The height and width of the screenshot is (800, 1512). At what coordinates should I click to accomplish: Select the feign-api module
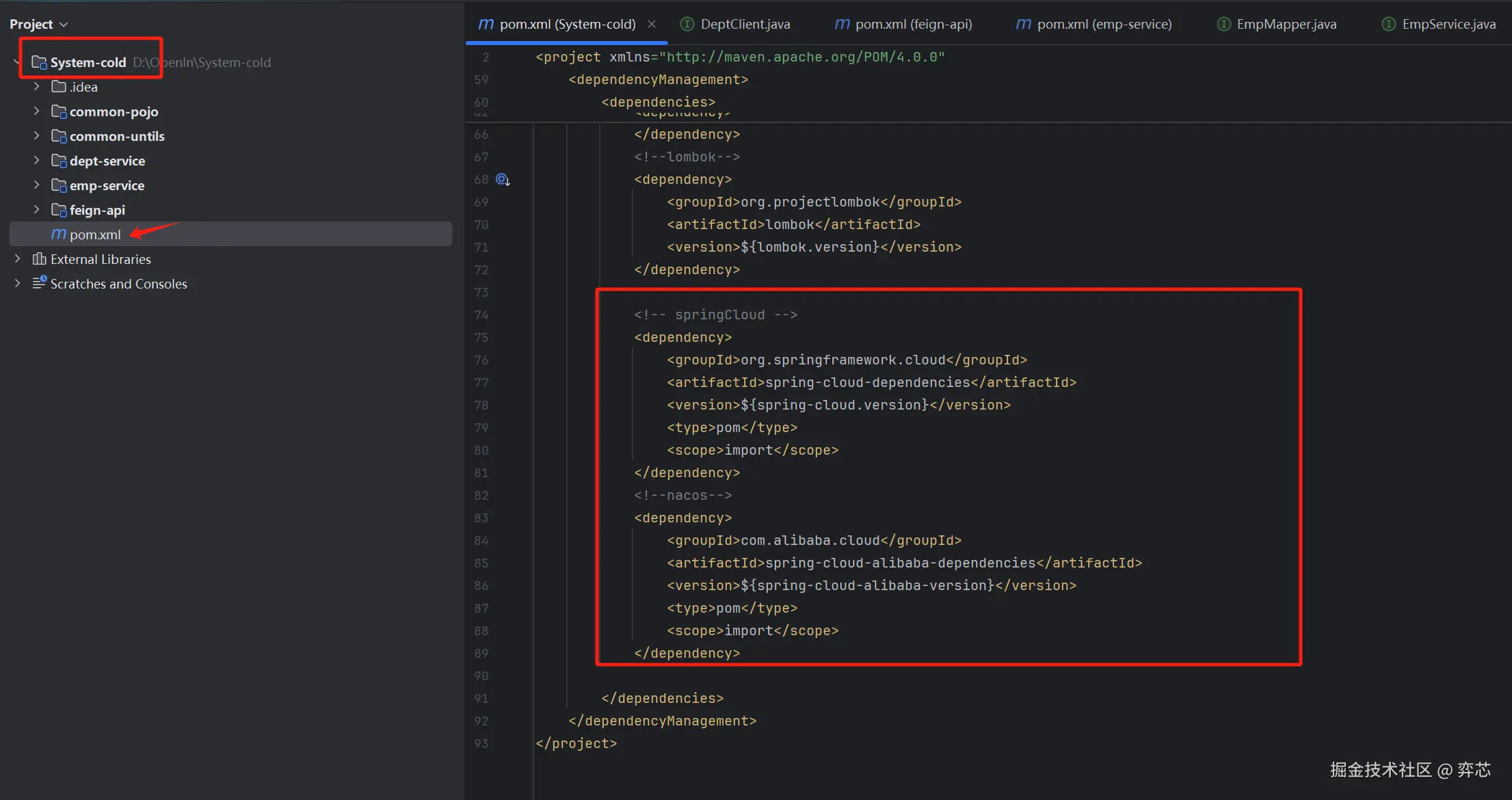coord(97,210)
